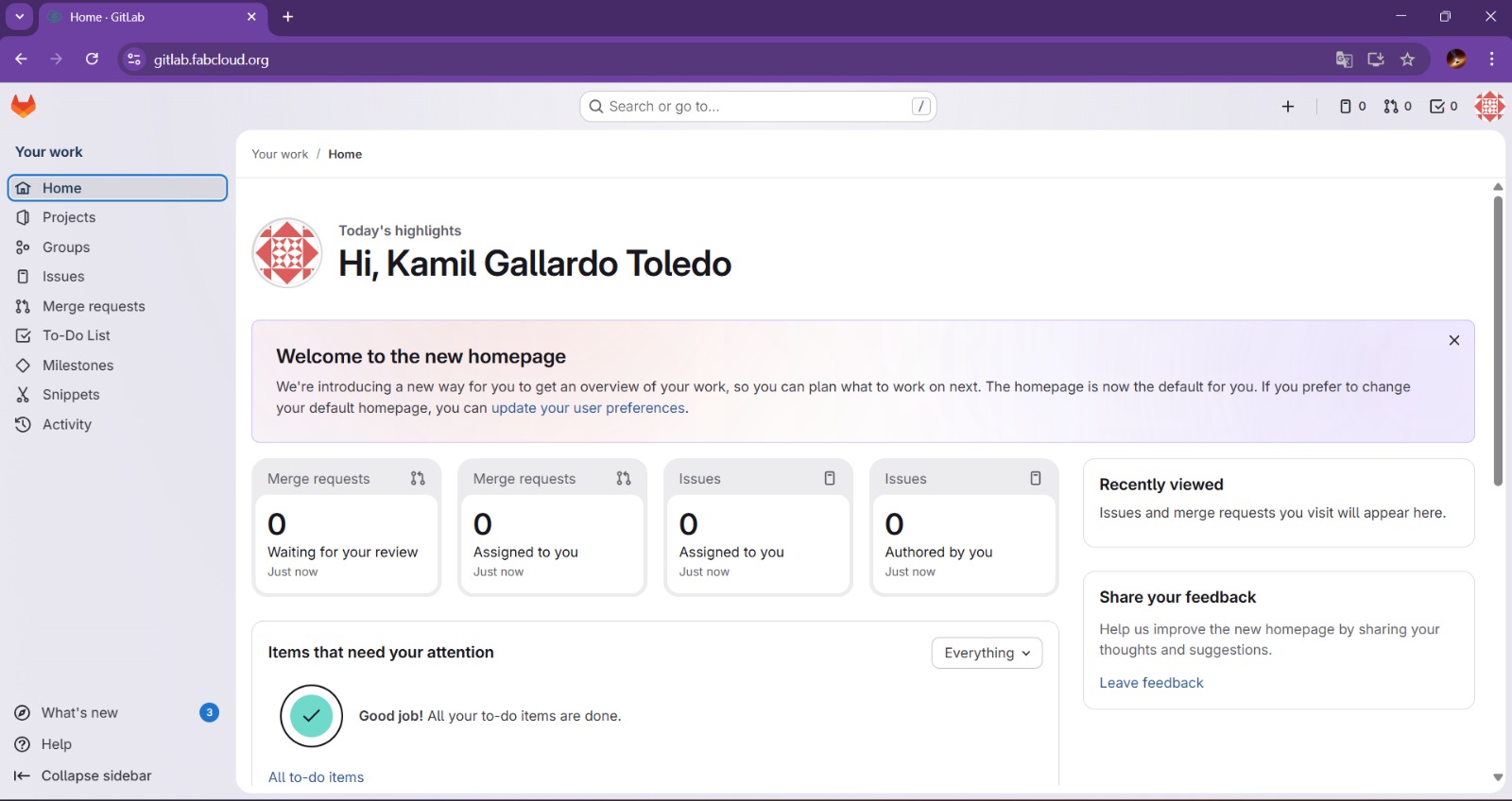Screen dimensions: 1512x801
Task: Open assigned issues counter icon
Action: tap(1352, 107)
